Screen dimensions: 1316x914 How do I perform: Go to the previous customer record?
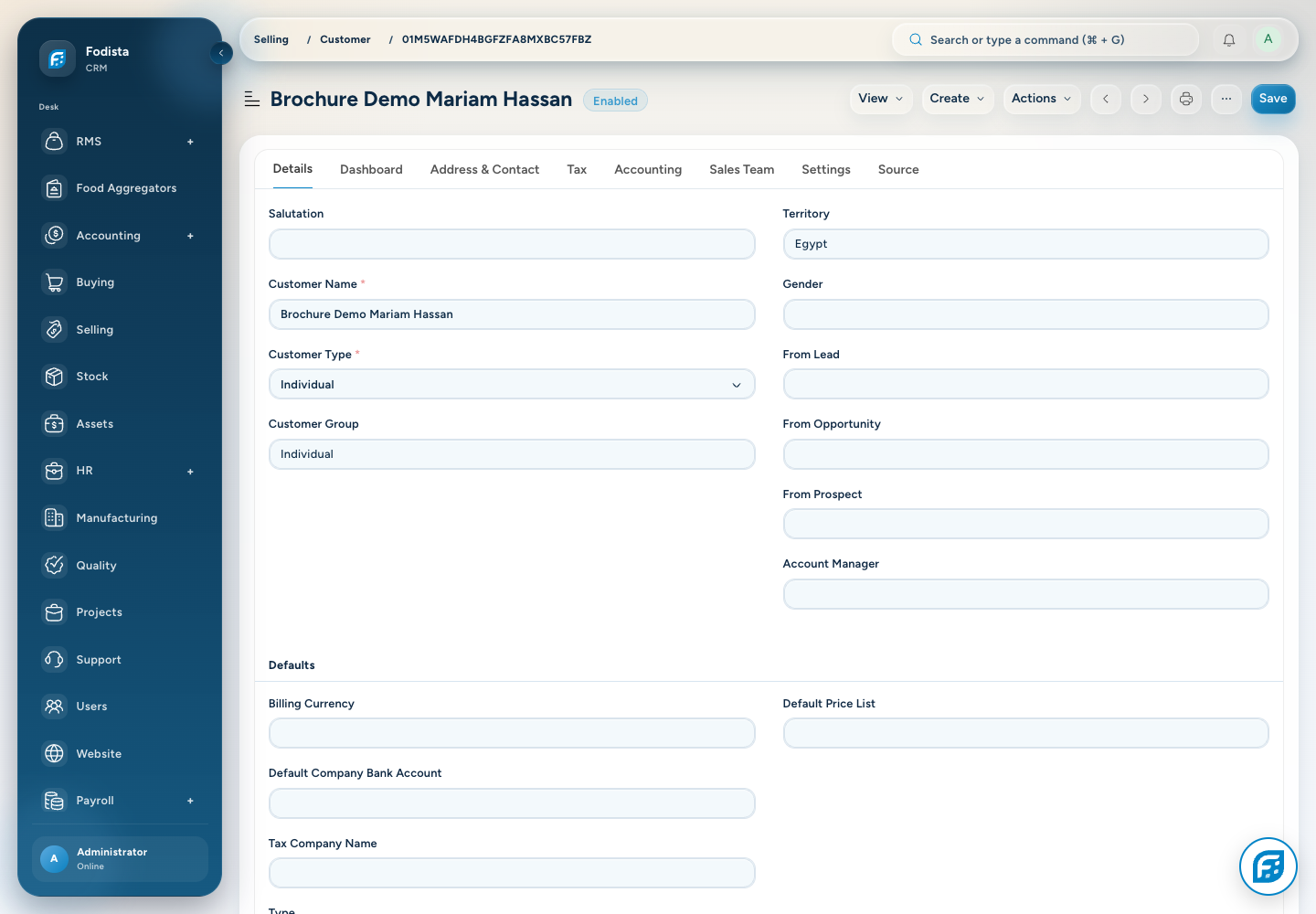(1106, 99)
